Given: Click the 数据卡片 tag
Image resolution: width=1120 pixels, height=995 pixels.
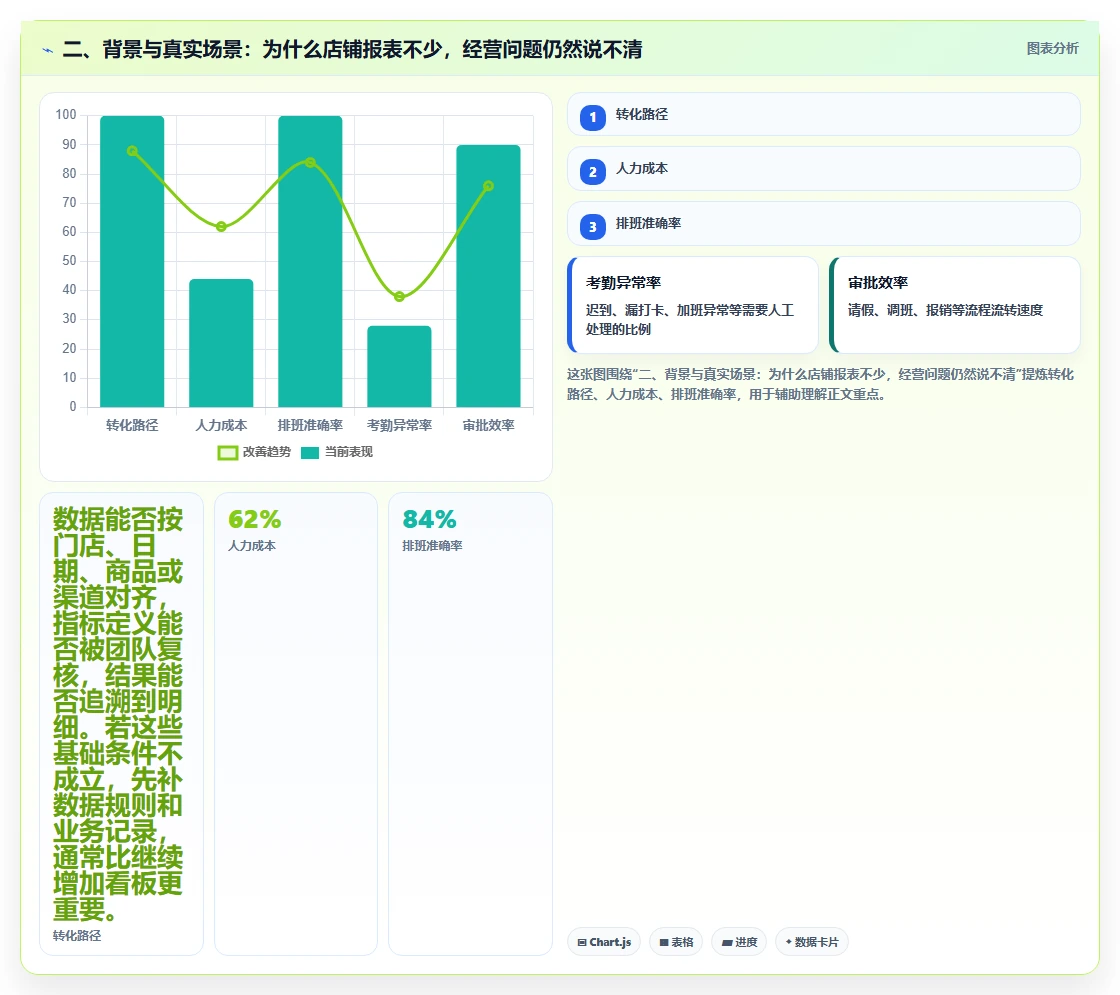Looking at the screenshot, I should 812,942.
